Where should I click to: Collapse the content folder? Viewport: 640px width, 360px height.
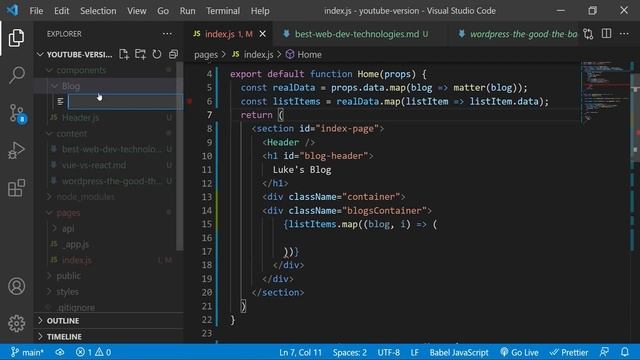point(71,133)
